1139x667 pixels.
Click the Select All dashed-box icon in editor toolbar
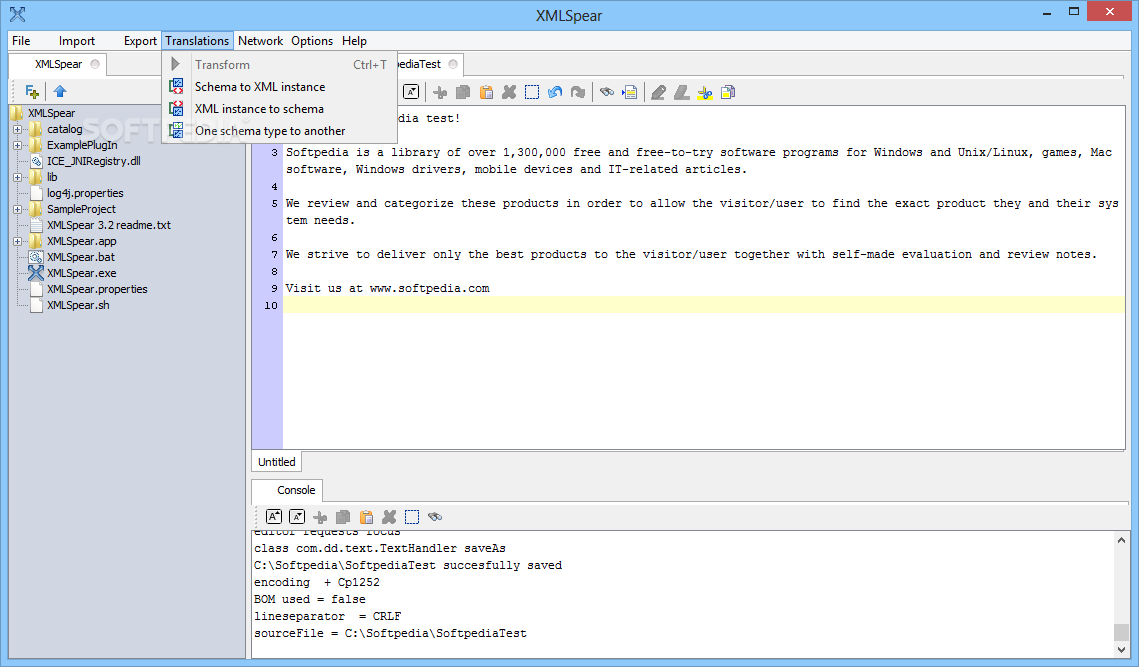[x=532, y=92]
